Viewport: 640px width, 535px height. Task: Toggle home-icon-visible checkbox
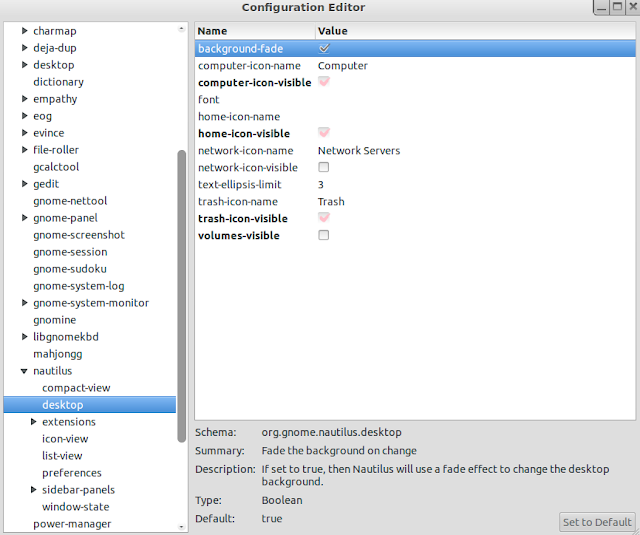point(324,133)
